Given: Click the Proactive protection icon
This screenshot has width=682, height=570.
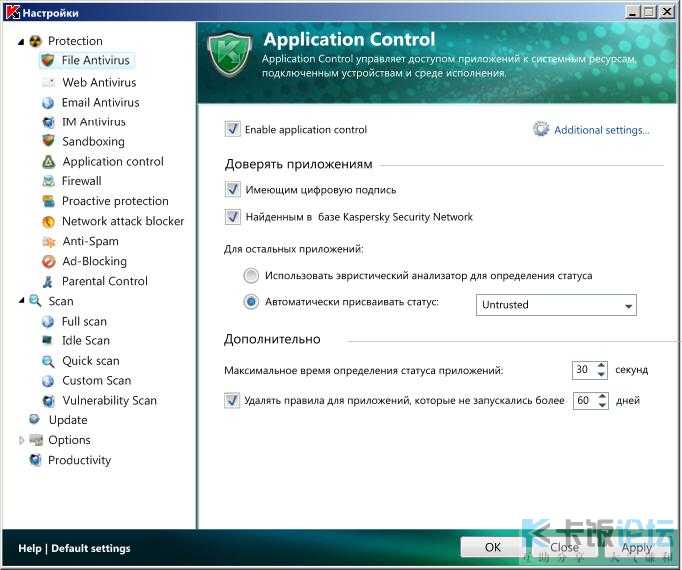Looking at the screenshot, I should pyautogui.click(x=48, y=201).
